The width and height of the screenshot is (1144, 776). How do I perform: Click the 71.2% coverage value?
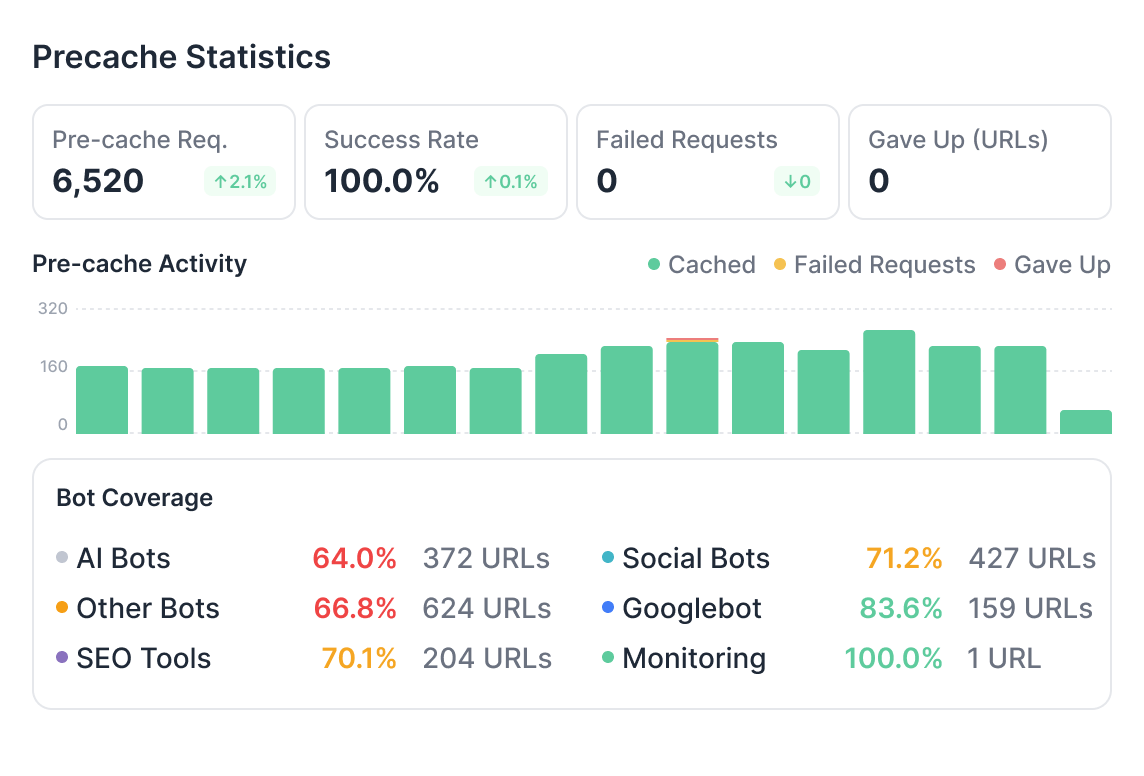[x=904, y=559]
